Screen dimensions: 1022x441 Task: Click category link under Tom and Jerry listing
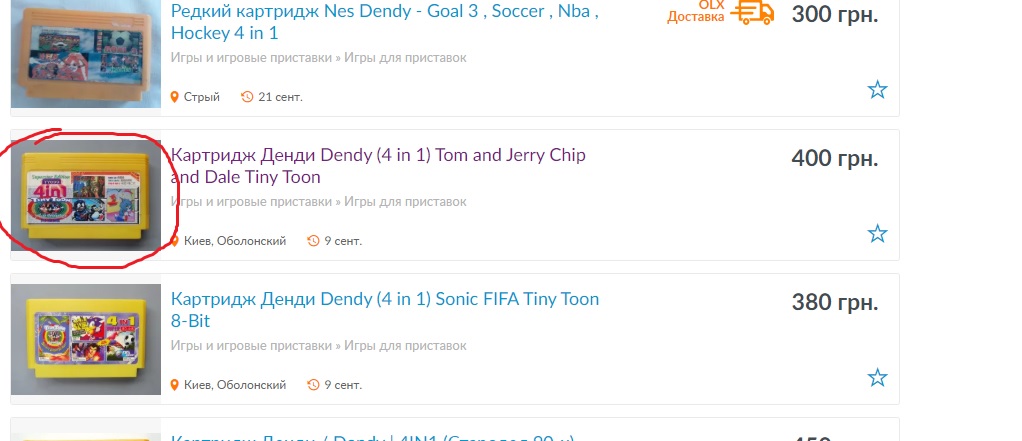pos(319,201)
